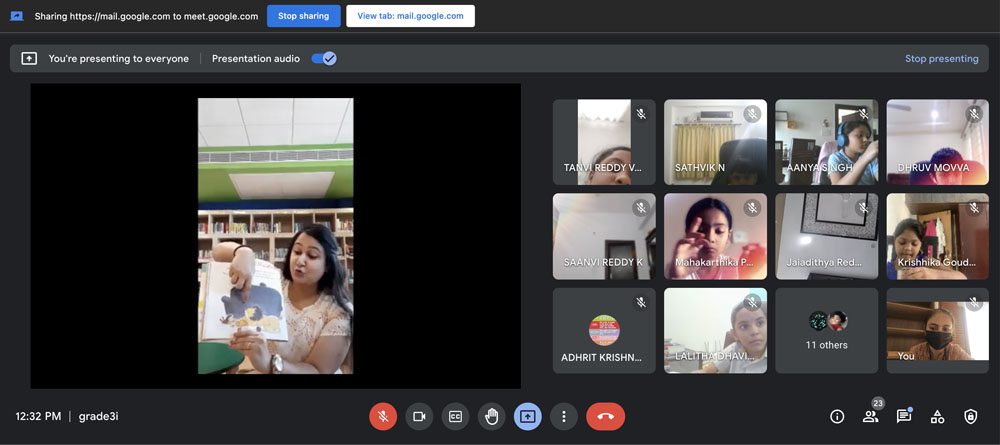Toggle the Presentation audio switch
This screenshot has width=1000, height=445.
pos(324,59)
